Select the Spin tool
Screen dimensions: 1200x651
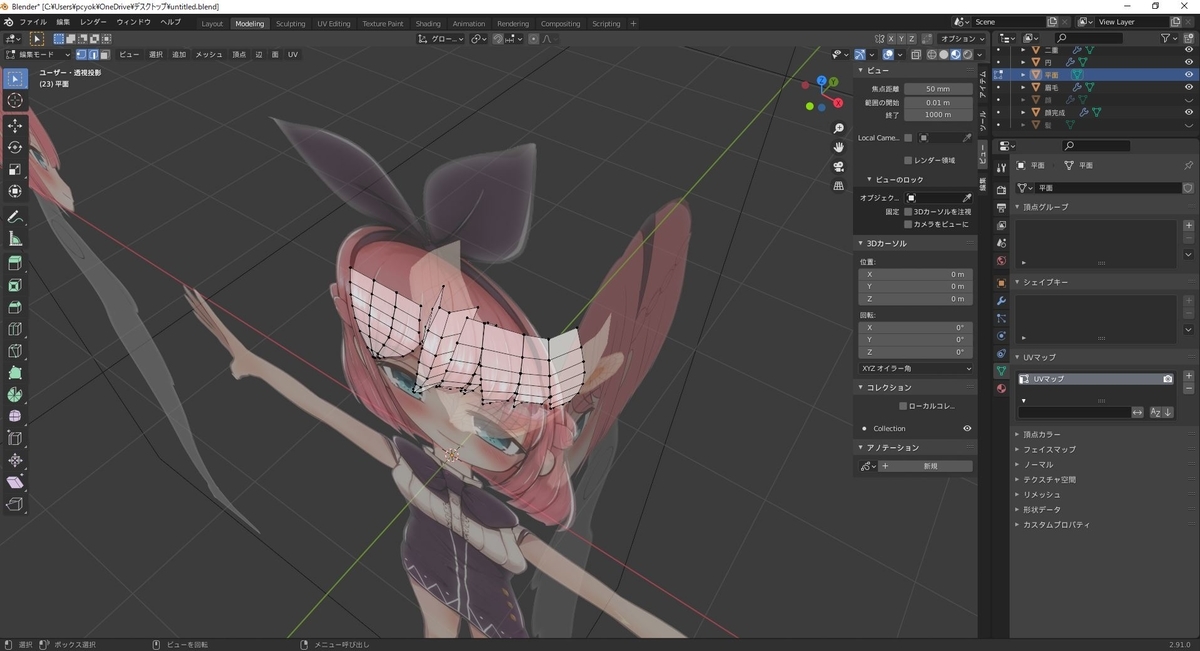15,395
